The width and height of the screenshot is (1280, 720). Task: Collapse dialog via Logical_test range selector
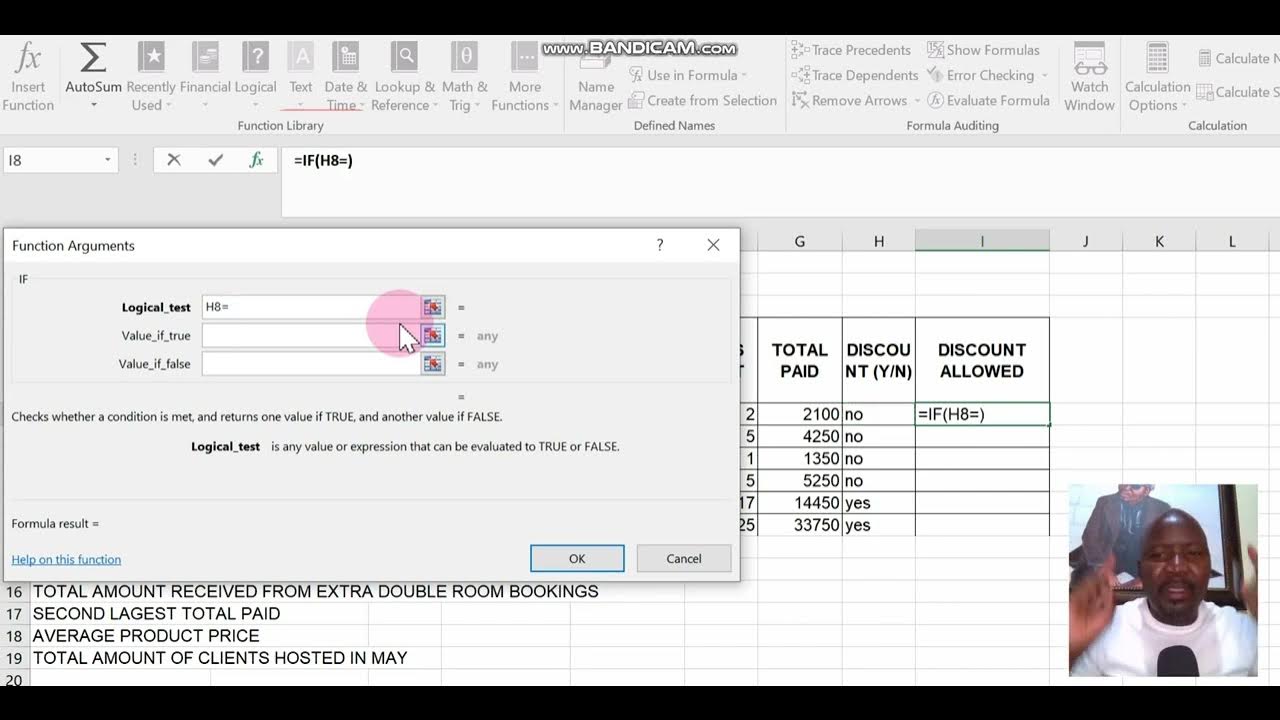(x=432, y=307)
